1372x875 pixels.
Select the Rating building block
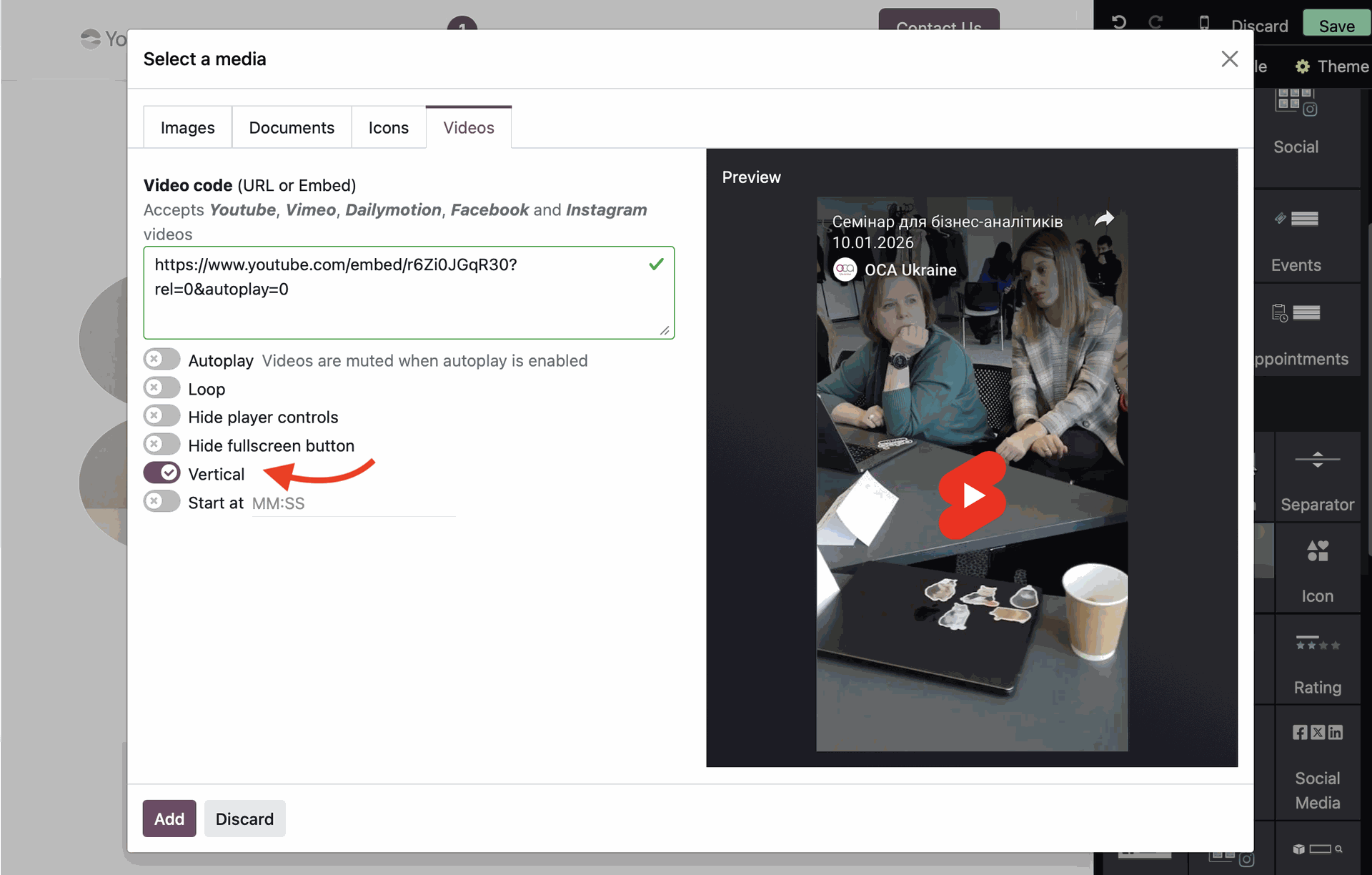pos(1317,661)
